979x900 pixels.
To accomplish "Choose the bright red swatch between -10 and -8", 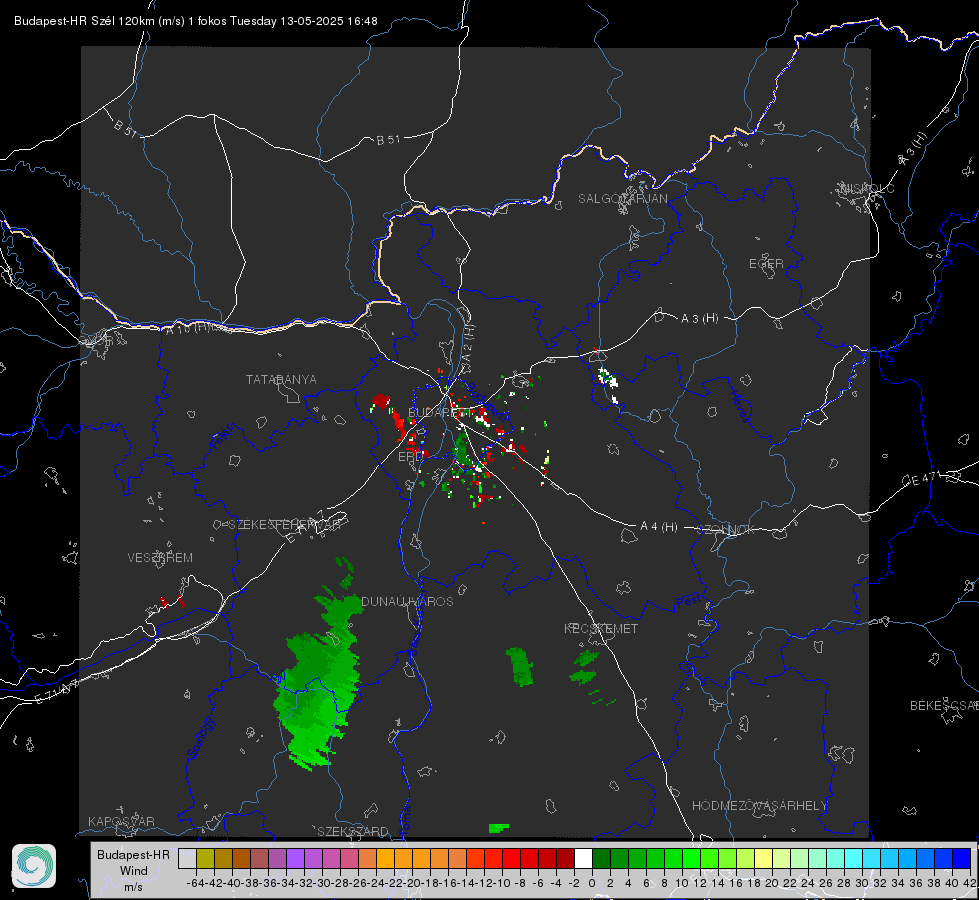I will 511,858.
